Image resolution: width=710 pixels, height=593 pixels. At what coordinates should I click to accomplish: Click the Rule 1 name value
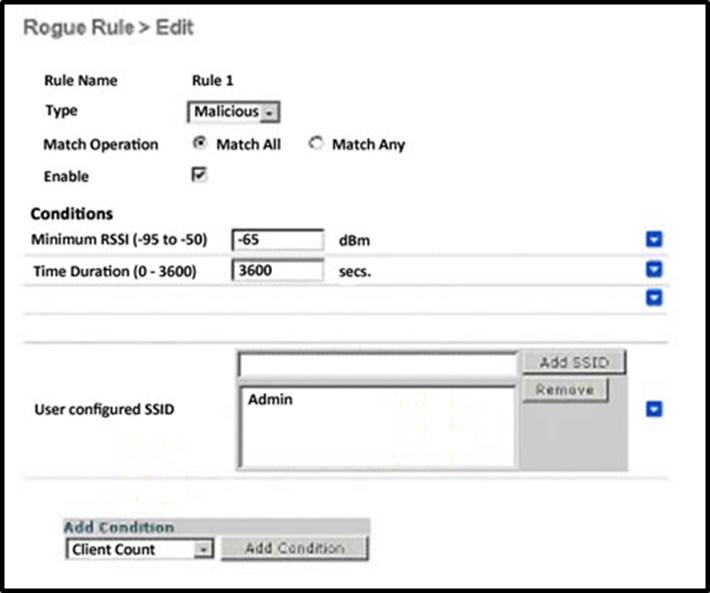(x=212, y=81)
